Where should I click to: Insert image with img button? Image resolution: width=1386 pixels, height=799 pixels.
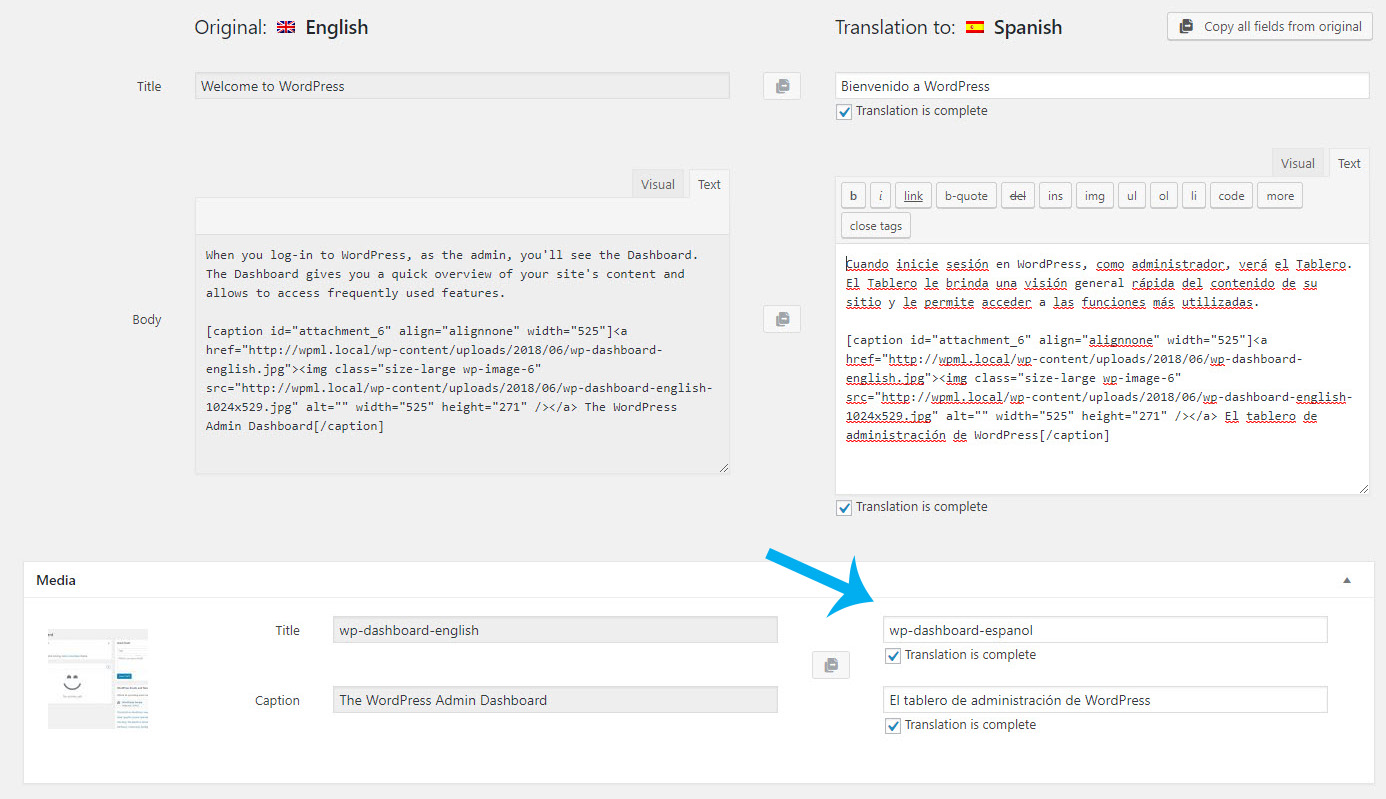coord(1095,196)
